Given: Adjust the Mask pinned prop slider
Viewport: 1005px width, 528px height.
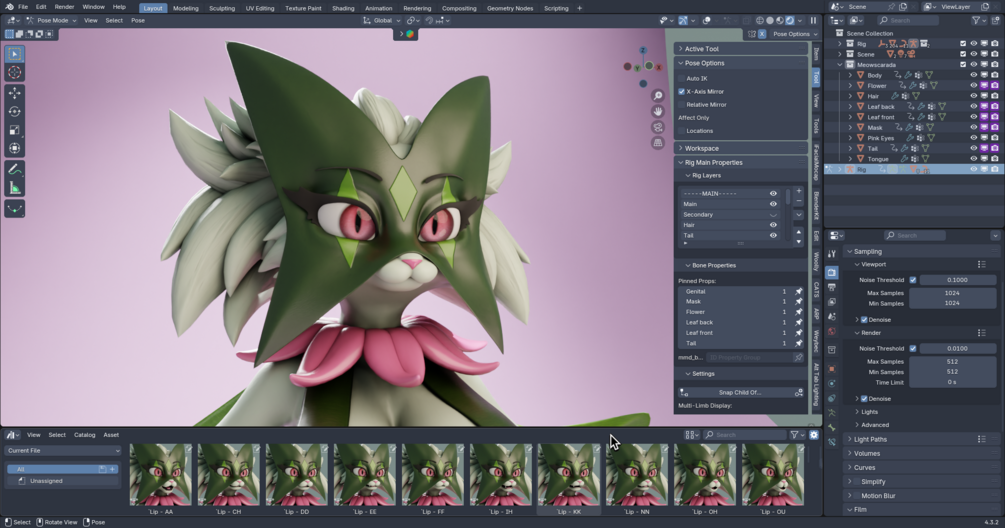Looking at the screenshot, I should 735,302.
